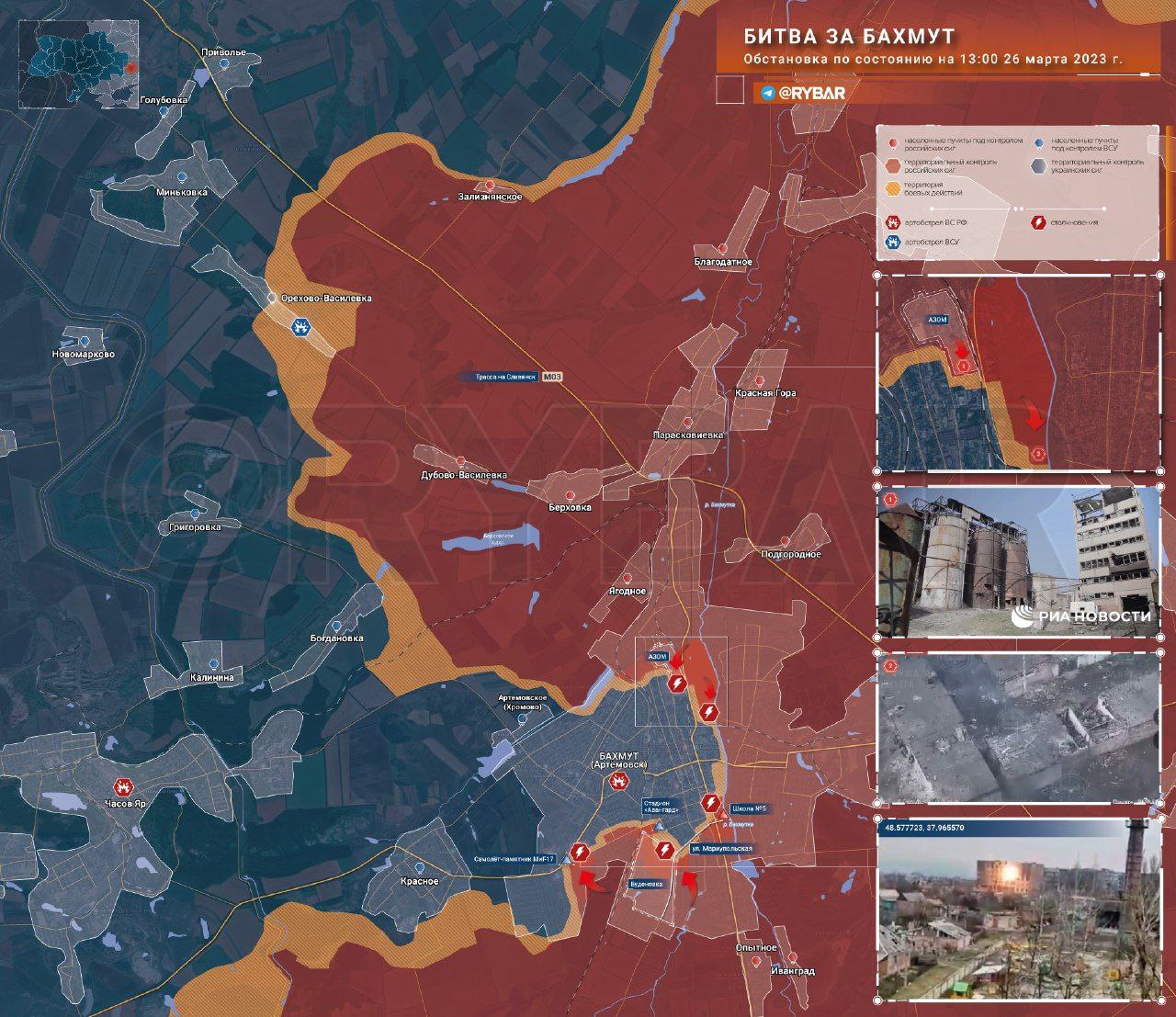Select the red shelling icon under БАХМУТ label
Viewport: 1176px width, 1017px height.
pyautogui.click(x=620, y=783)
